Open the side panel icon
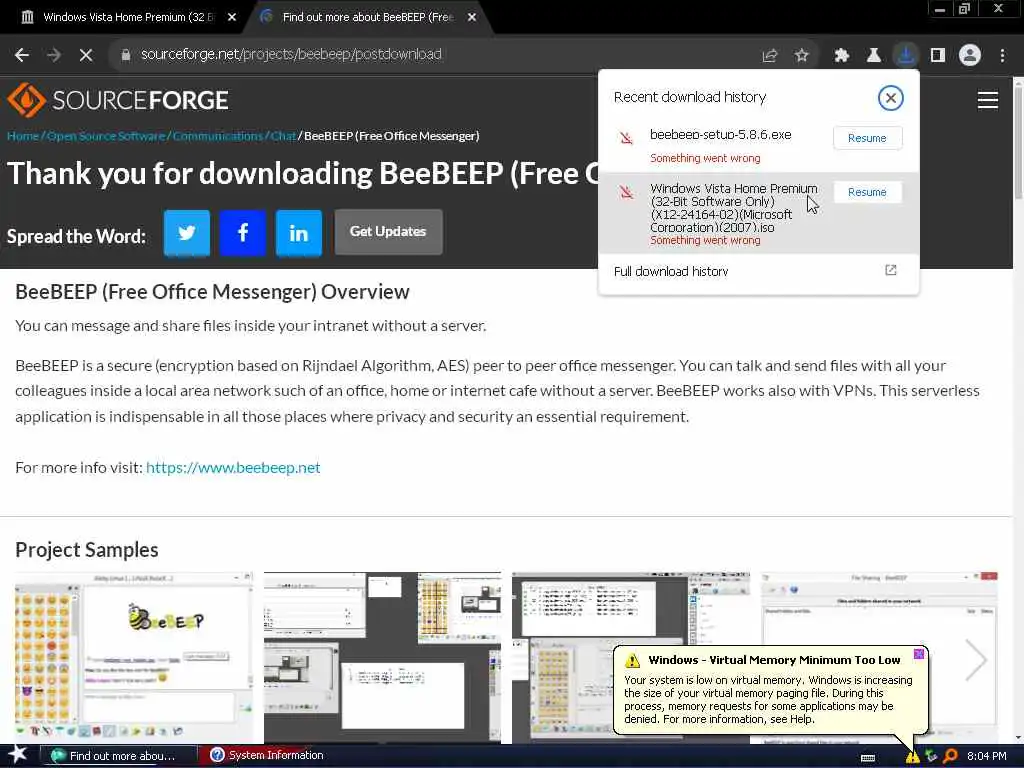The width and height of the screenshot is (1024, 768). point(938,56)
